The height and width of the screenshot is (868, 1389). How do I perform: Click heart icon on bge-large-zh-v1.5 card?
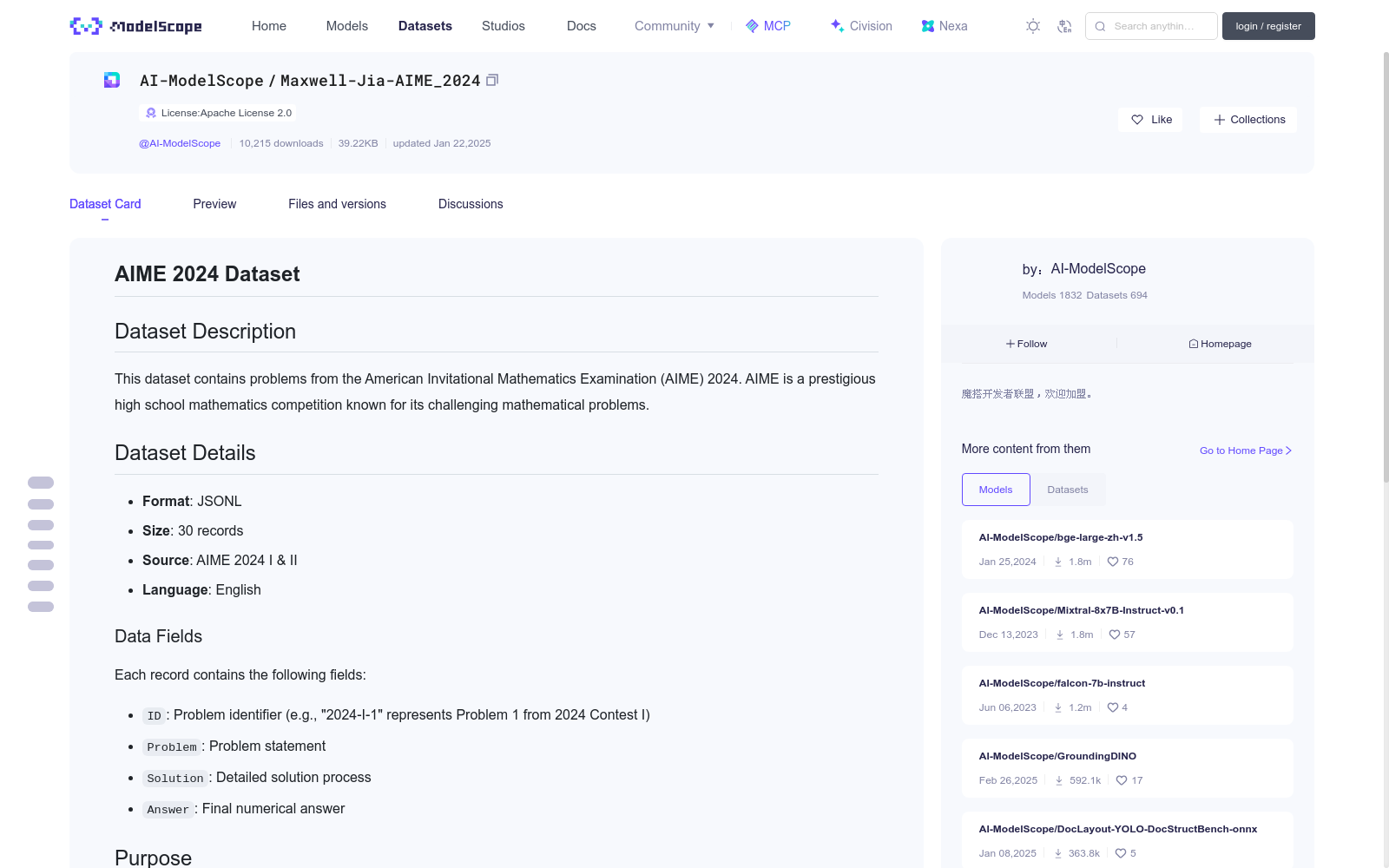[x=1113, y=562]
